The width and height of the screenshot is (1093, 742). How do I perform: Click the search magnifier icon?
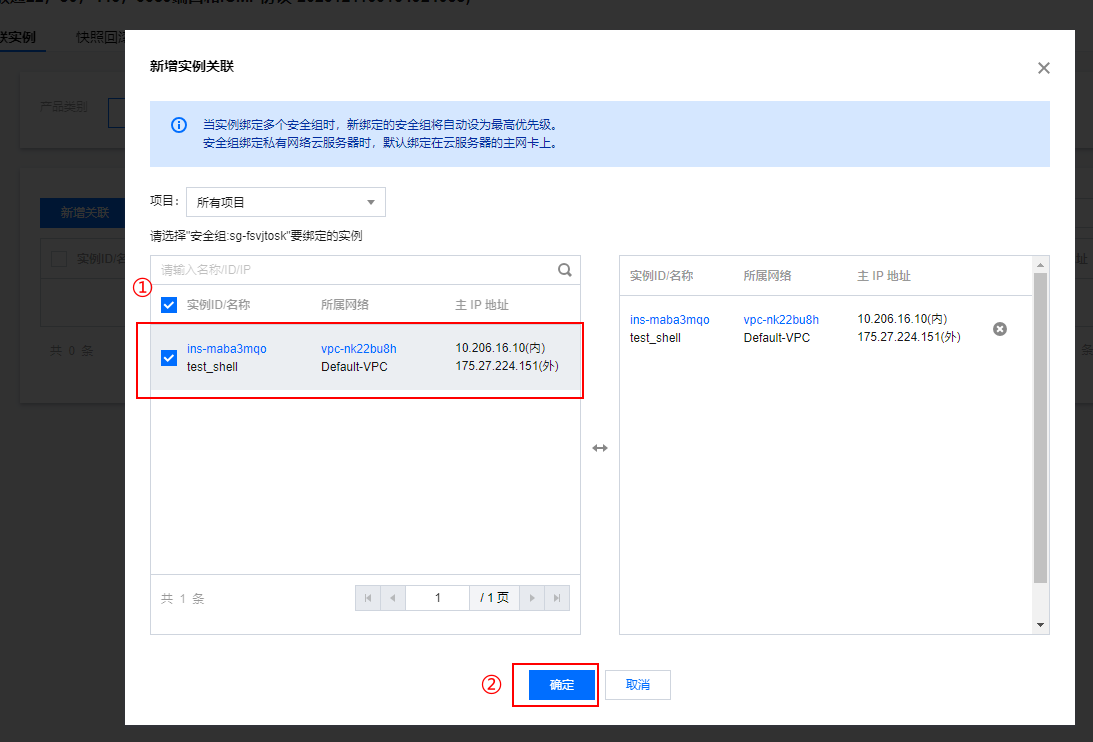[x=565, y=269]
